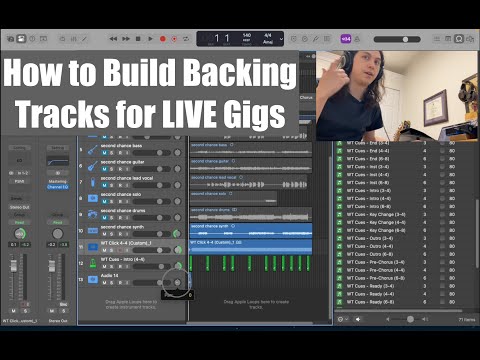This screenshot has height=360, width=480.
Task: Click the microphone icon on second chance lead vocal
Action: click(x=93, y=182)
